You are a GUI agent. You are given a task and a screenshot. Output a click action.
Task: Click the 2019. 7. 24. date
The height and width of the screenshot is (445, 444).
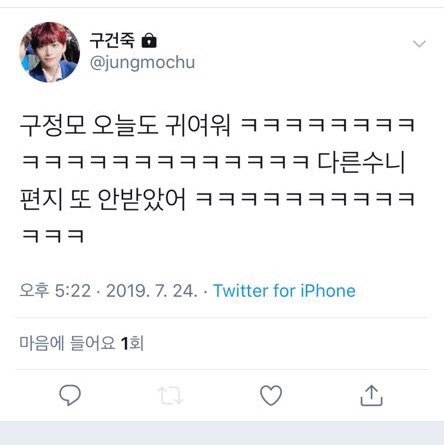point(152,291)
